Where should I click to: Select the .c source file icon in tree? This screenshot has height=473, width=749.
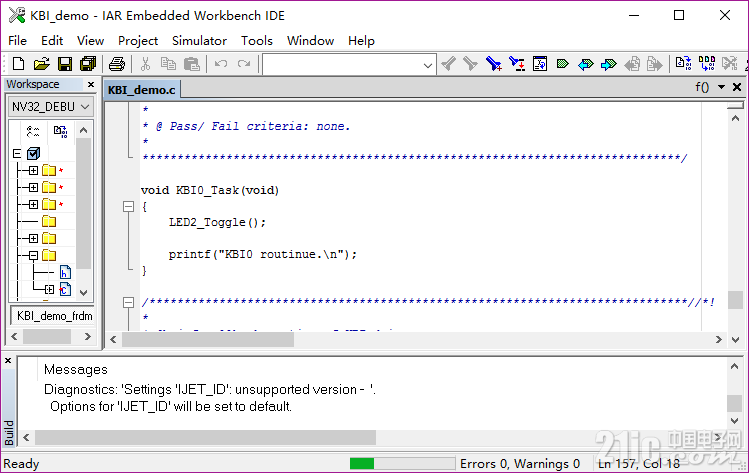coord(65,289)
